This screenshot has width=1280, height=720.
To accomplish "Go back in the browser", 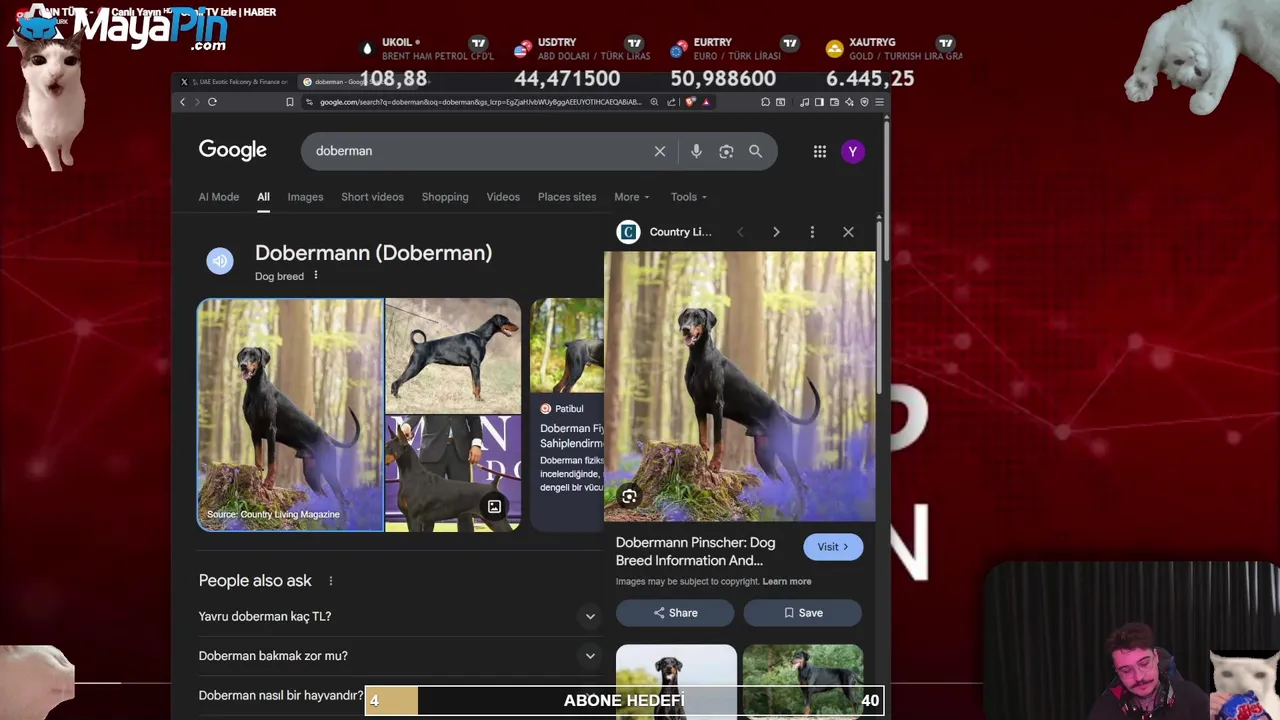I will (182, 102).
